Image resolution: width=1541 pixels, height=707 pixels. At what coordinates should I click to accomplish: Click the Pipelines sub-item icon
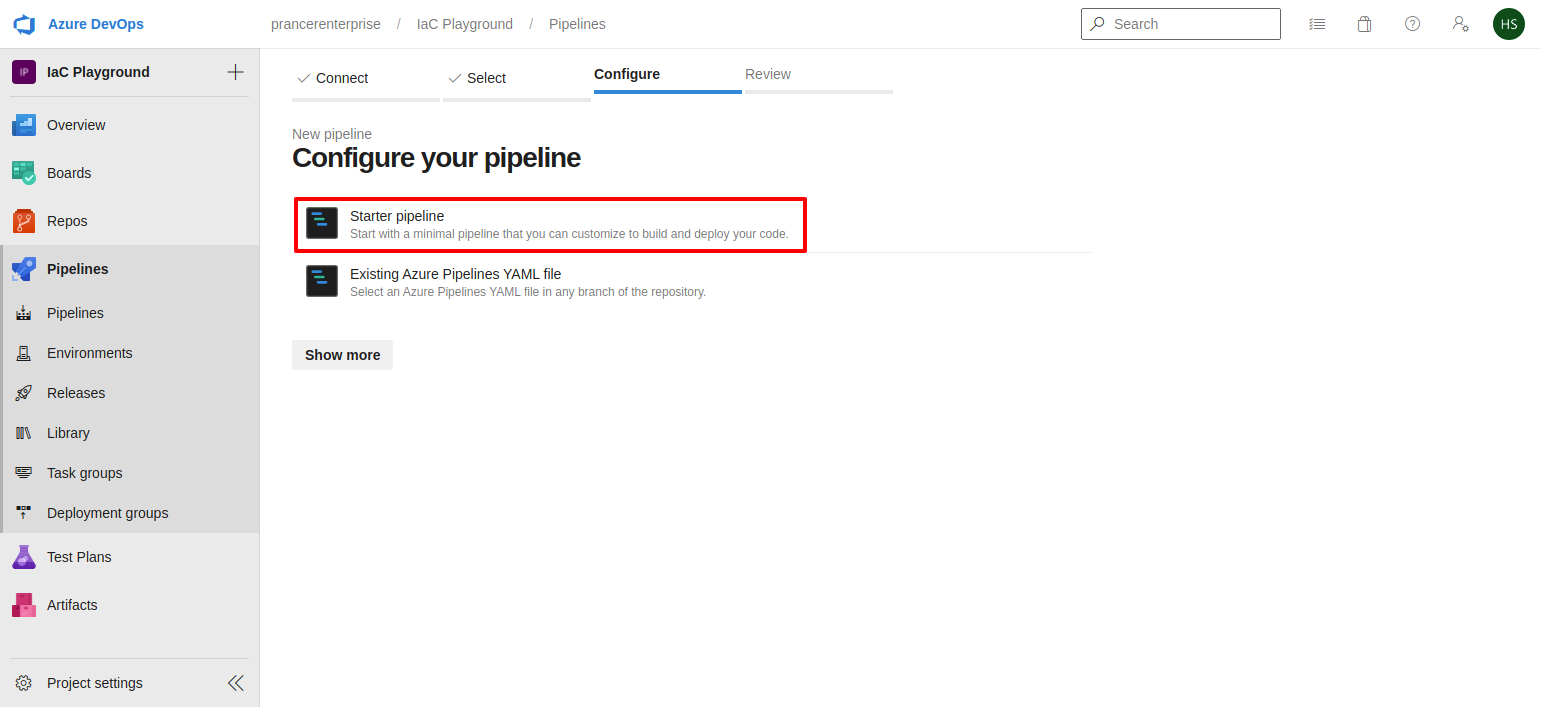pos(24,313)
